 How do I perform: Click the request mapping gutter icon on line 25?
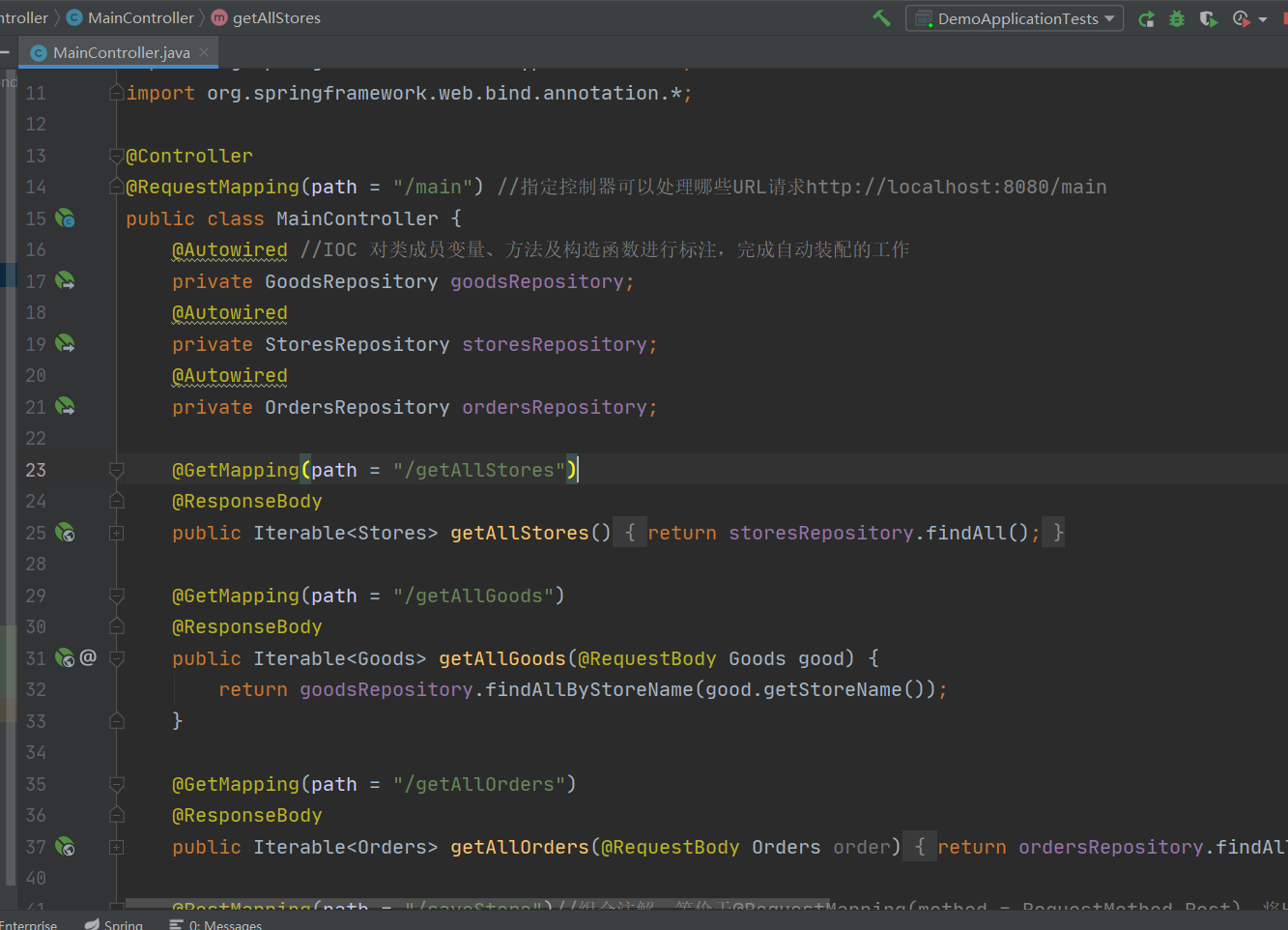point(66,533)
